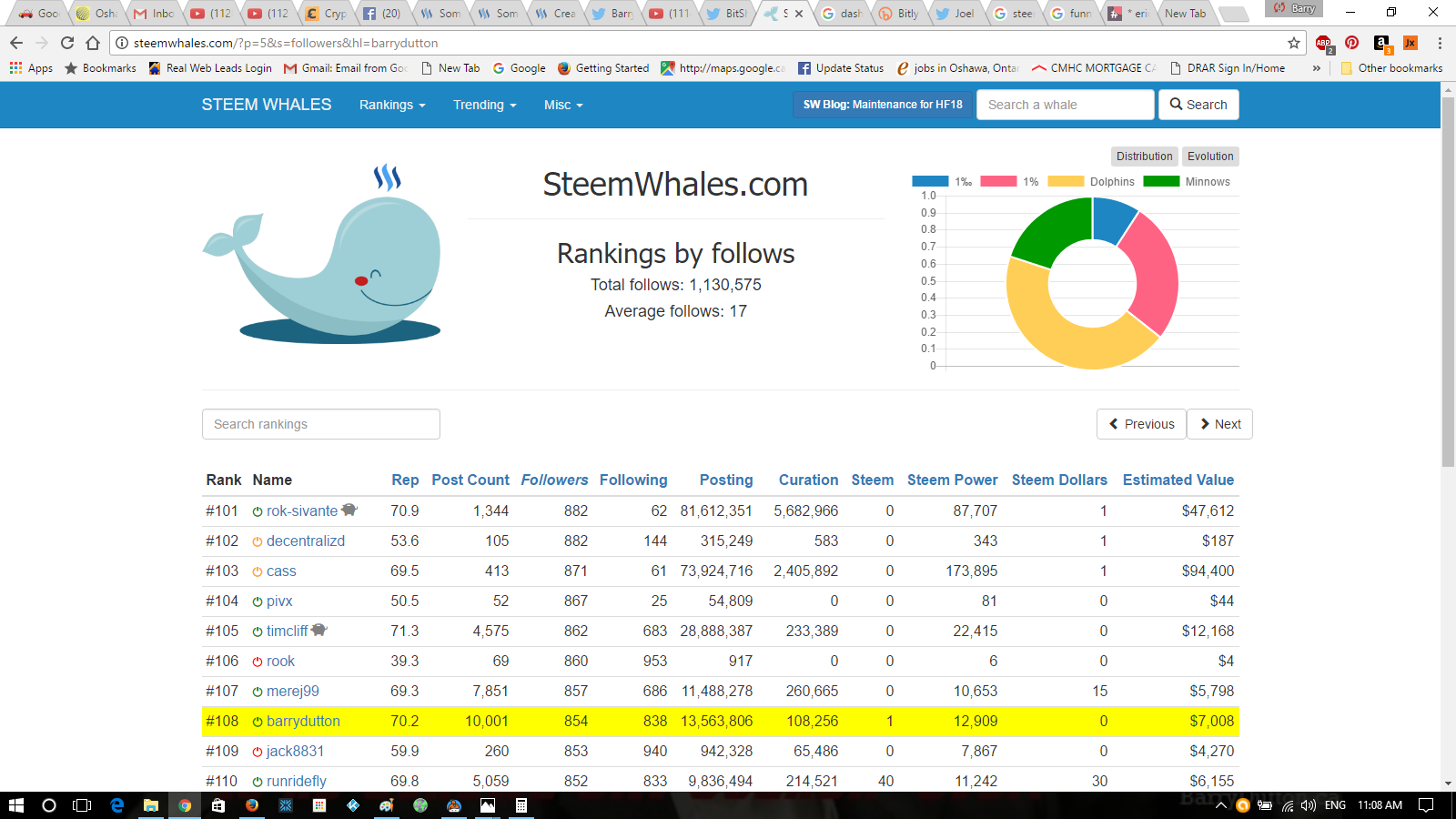Launch Edge browser from taskbar

coord(117,805)
